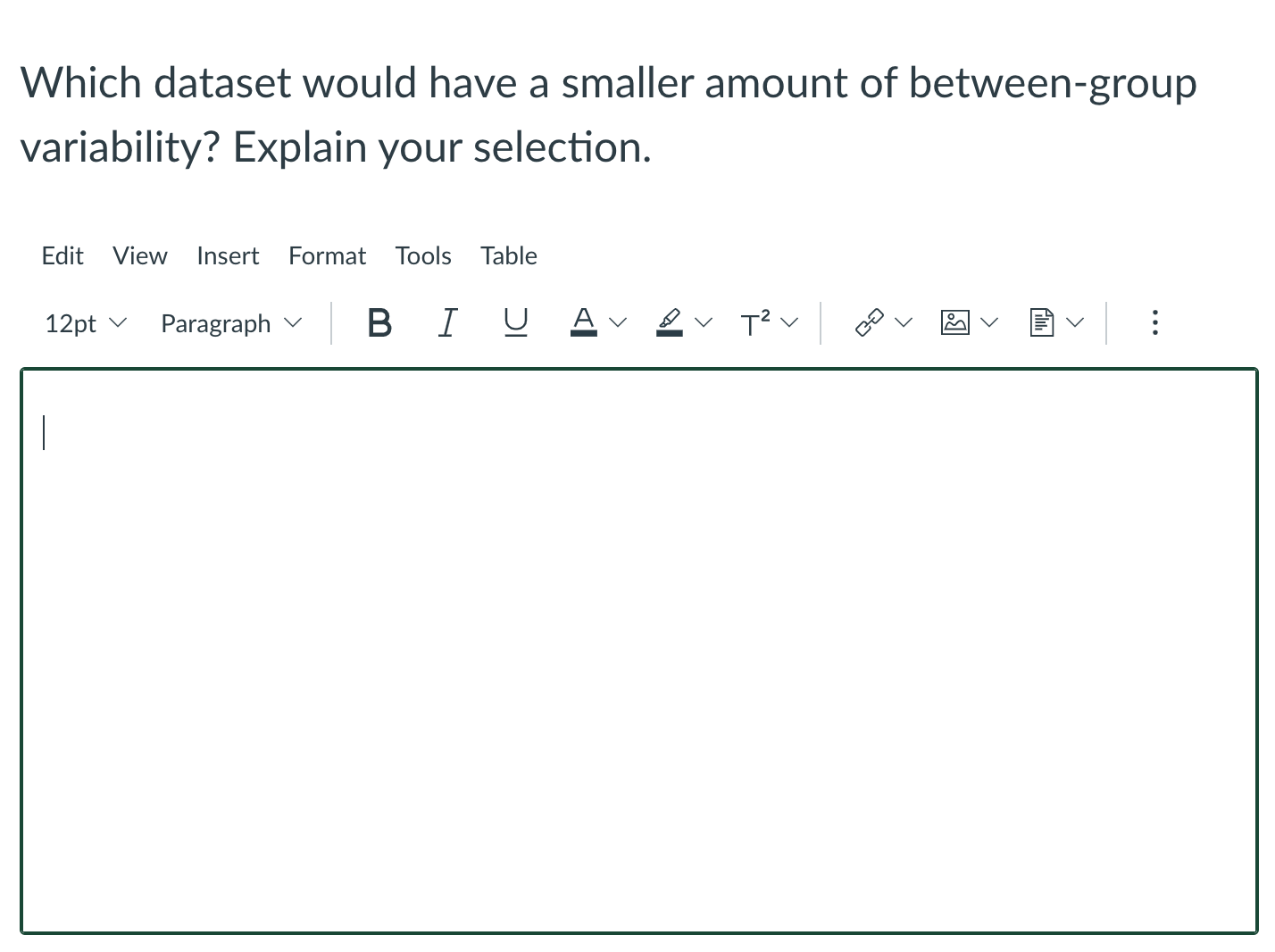
Task: Open the more options overflow menu
Action: tap(1154, 323)
